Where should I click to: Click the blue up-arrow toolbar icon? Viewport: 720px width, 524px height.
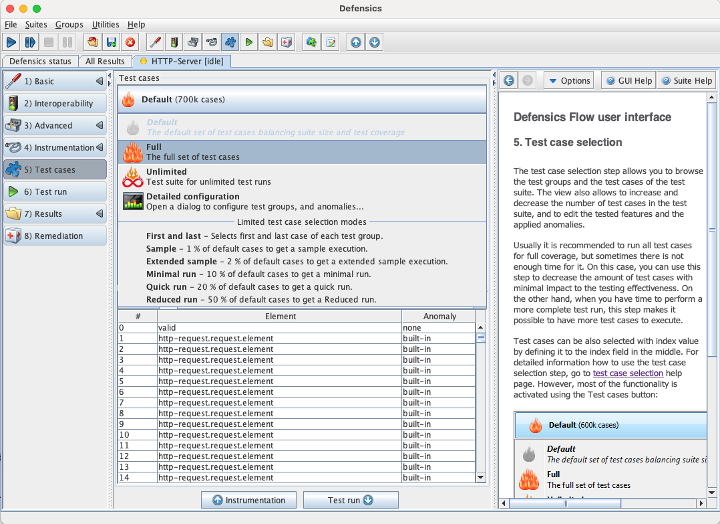click(355, 42)
